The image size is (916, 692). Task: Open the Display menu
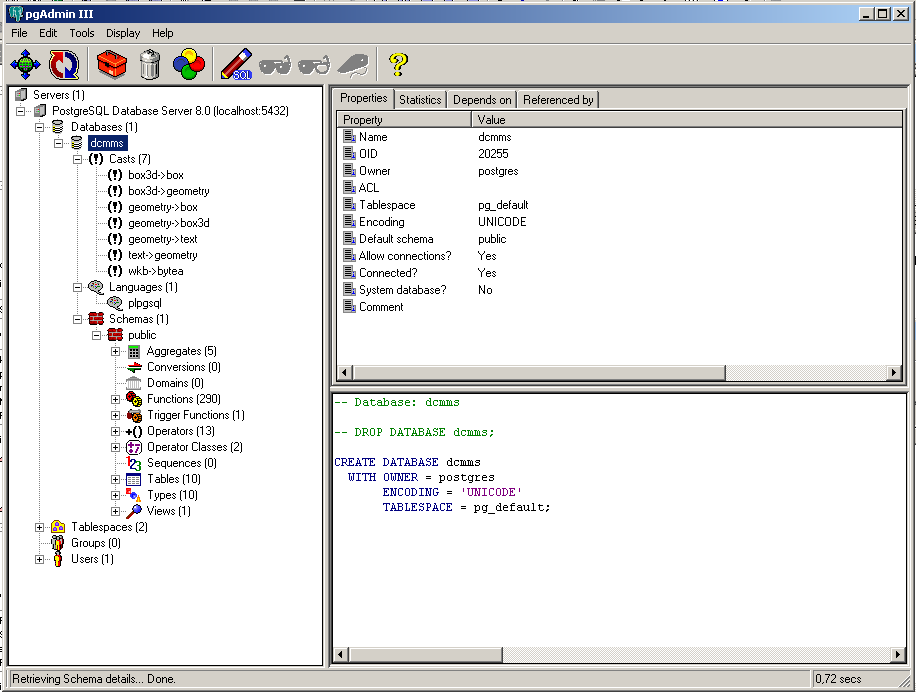coord(123,33)
